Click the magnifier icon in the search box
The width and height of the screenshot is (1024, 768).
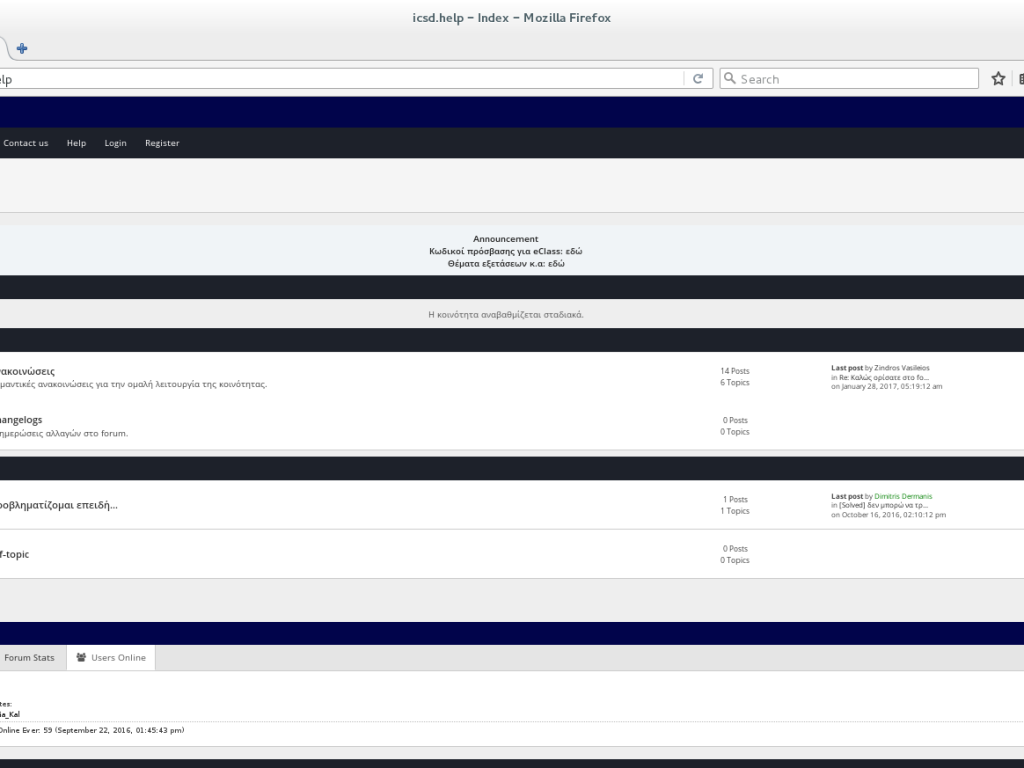coord(730,79)
